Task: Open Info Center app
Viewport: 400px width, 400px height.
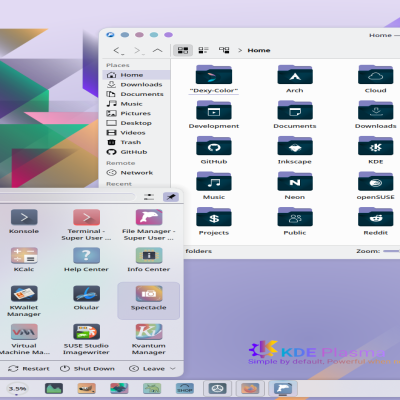Action: click(x=149, y=260)
